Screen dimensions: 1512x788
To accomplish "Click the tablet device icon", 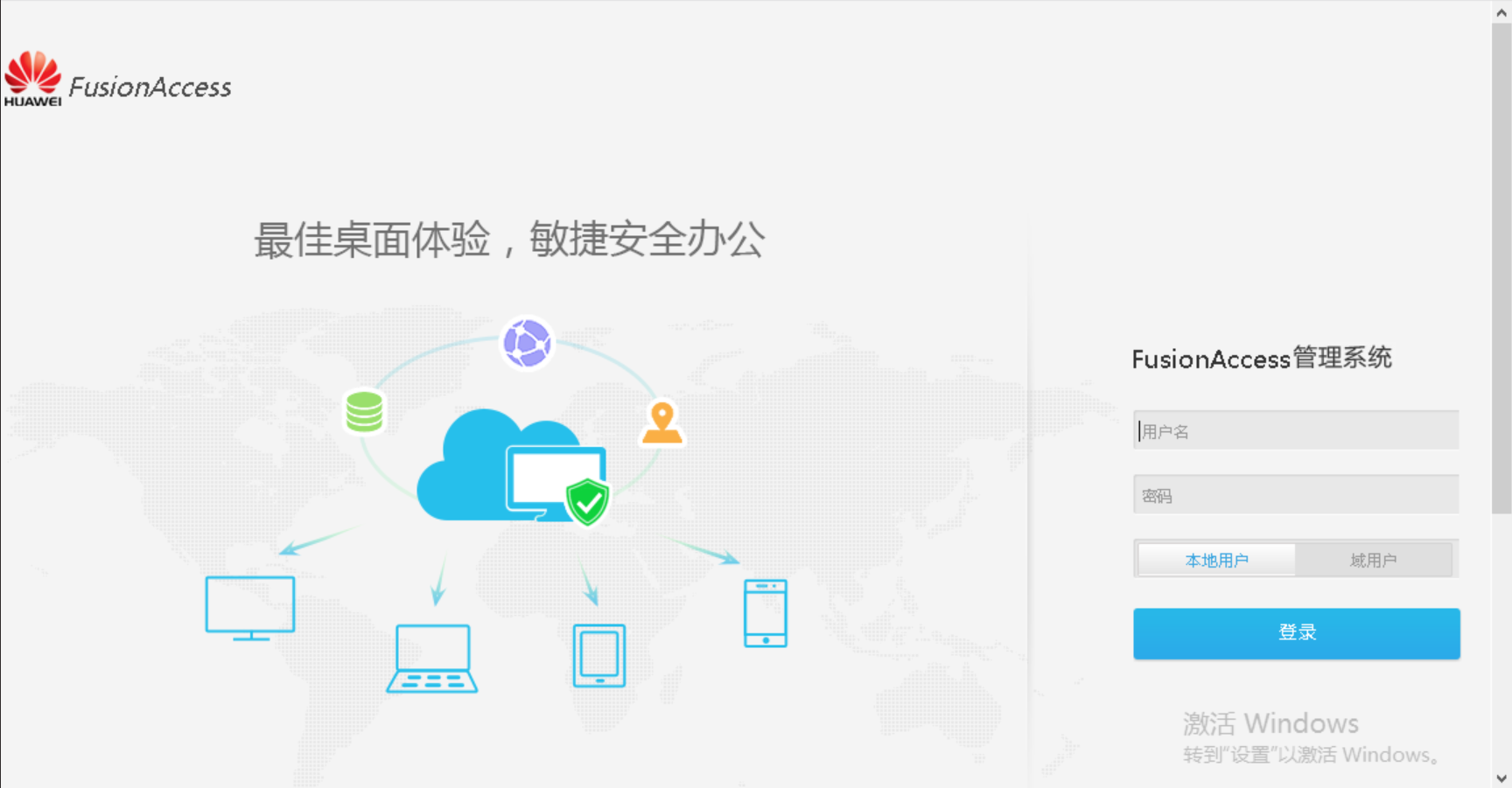I will tap(598, 655).
